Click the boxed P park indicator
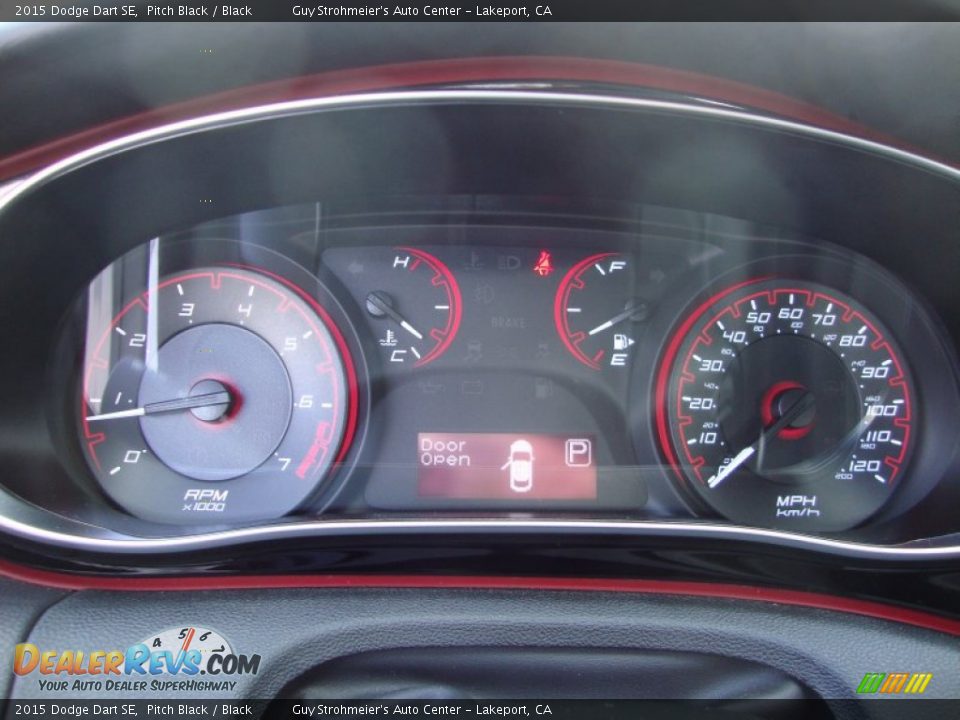 pyautogui.click(x=578, y=453)
